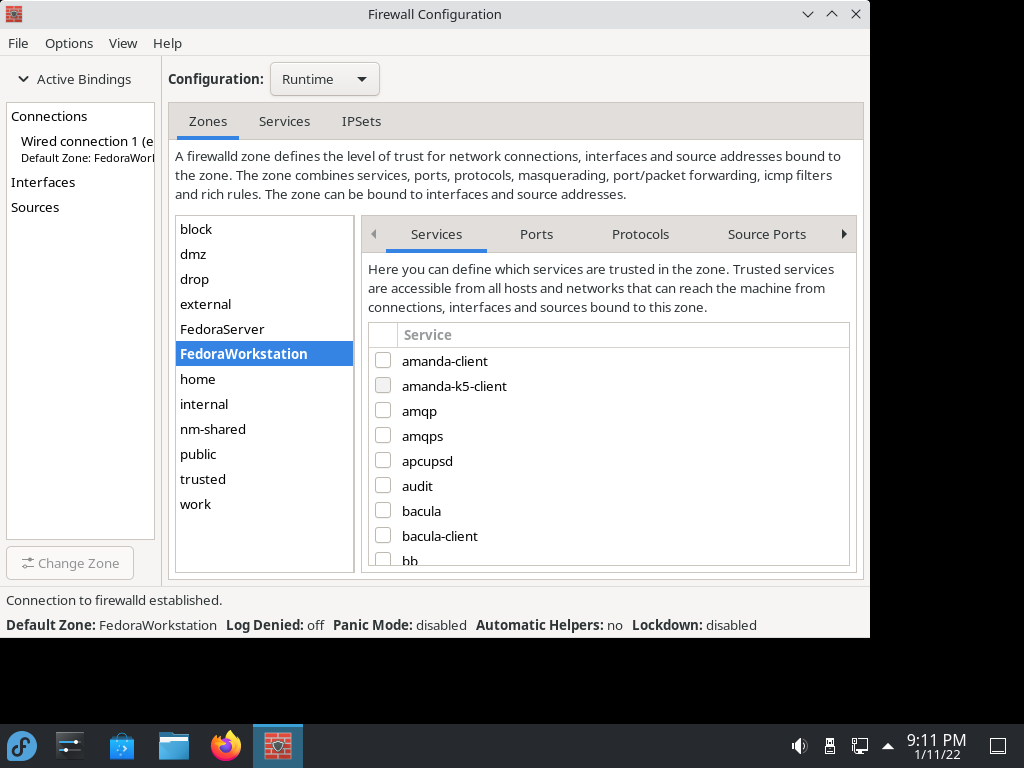Select the nm-shared zone

264,429
